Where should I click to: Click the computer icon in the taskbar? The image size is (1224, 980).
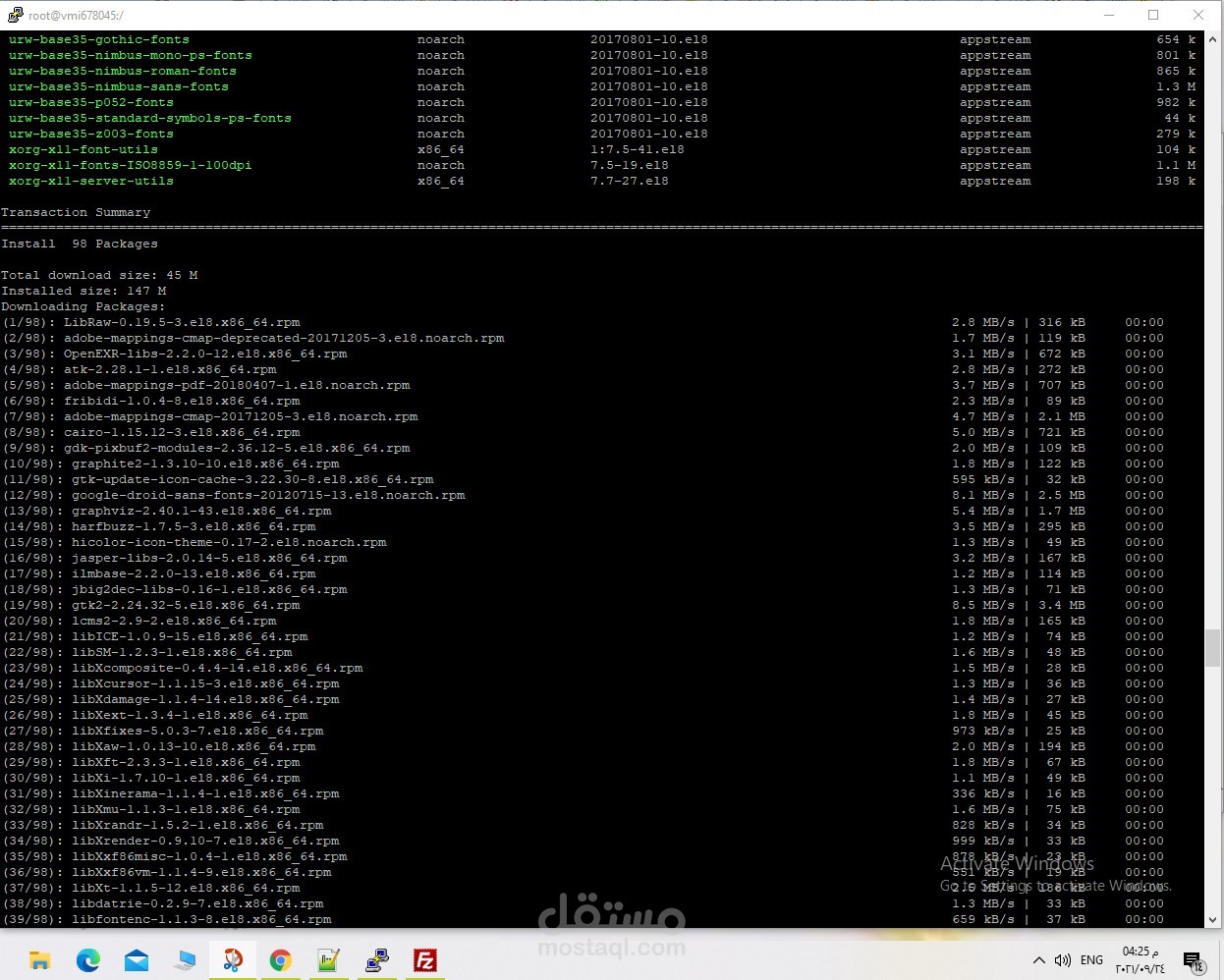coord(185,960)
